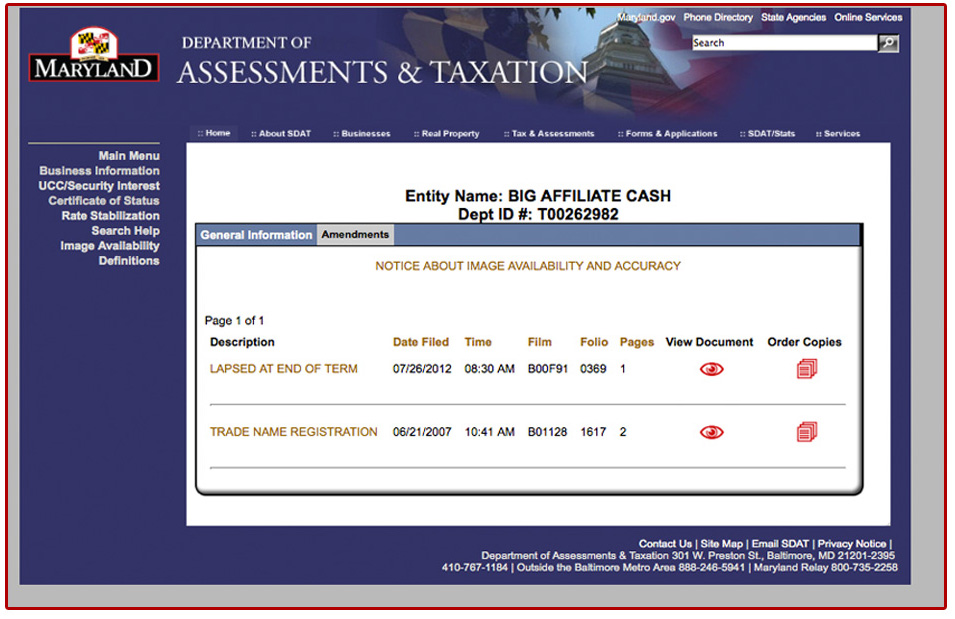The image size is (955, 619).
Task: Open the SDAT/Stats menu
Action: coord(767,133)
